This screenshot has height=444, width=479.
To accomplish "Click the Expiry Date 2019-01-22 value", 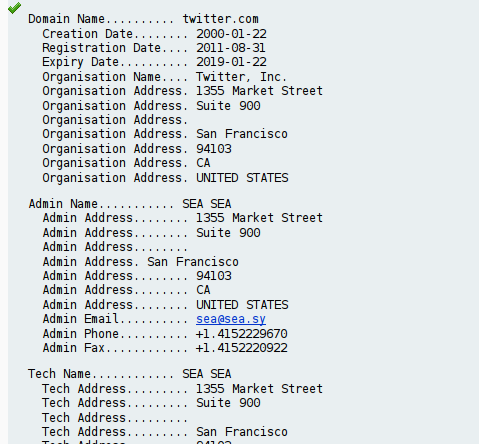I will click(231, 62).
